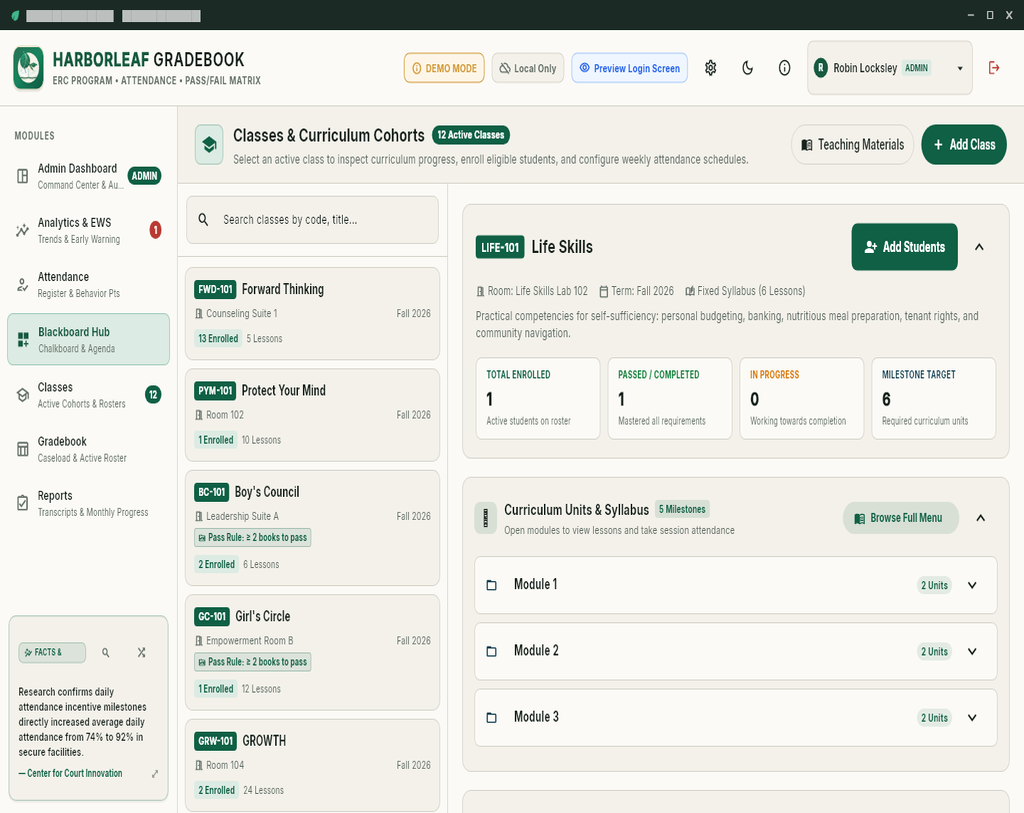Viewport: 1024px width, 813px height.
Task: Click the Curriculum Units section icon
Action: [485, 518]
